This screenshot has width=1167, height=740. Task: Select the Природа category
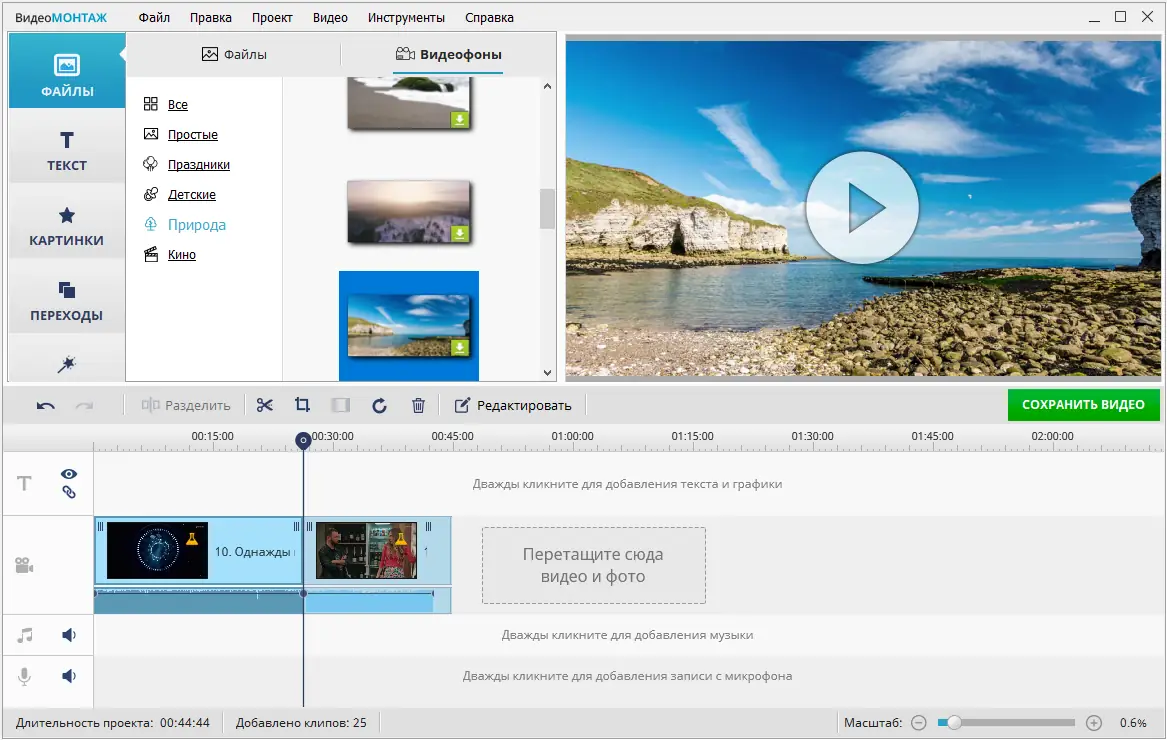pyautogui.click(x=196, y=225)
